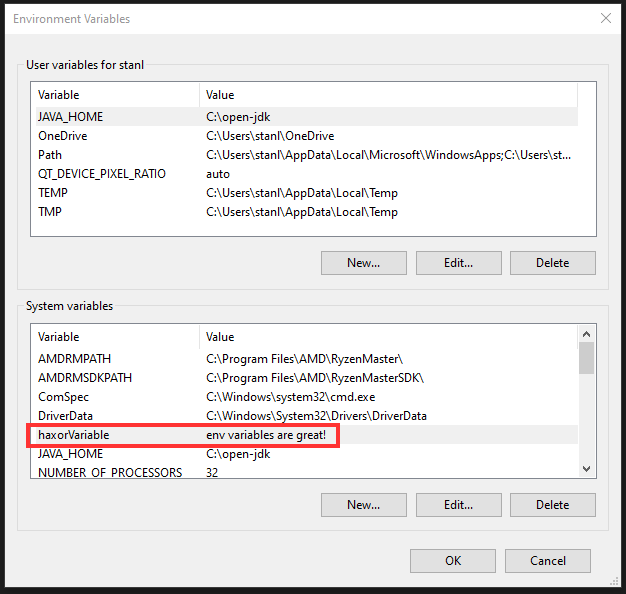
Task: Close the Environment Variables dialog
Action: tap(605, 18)
